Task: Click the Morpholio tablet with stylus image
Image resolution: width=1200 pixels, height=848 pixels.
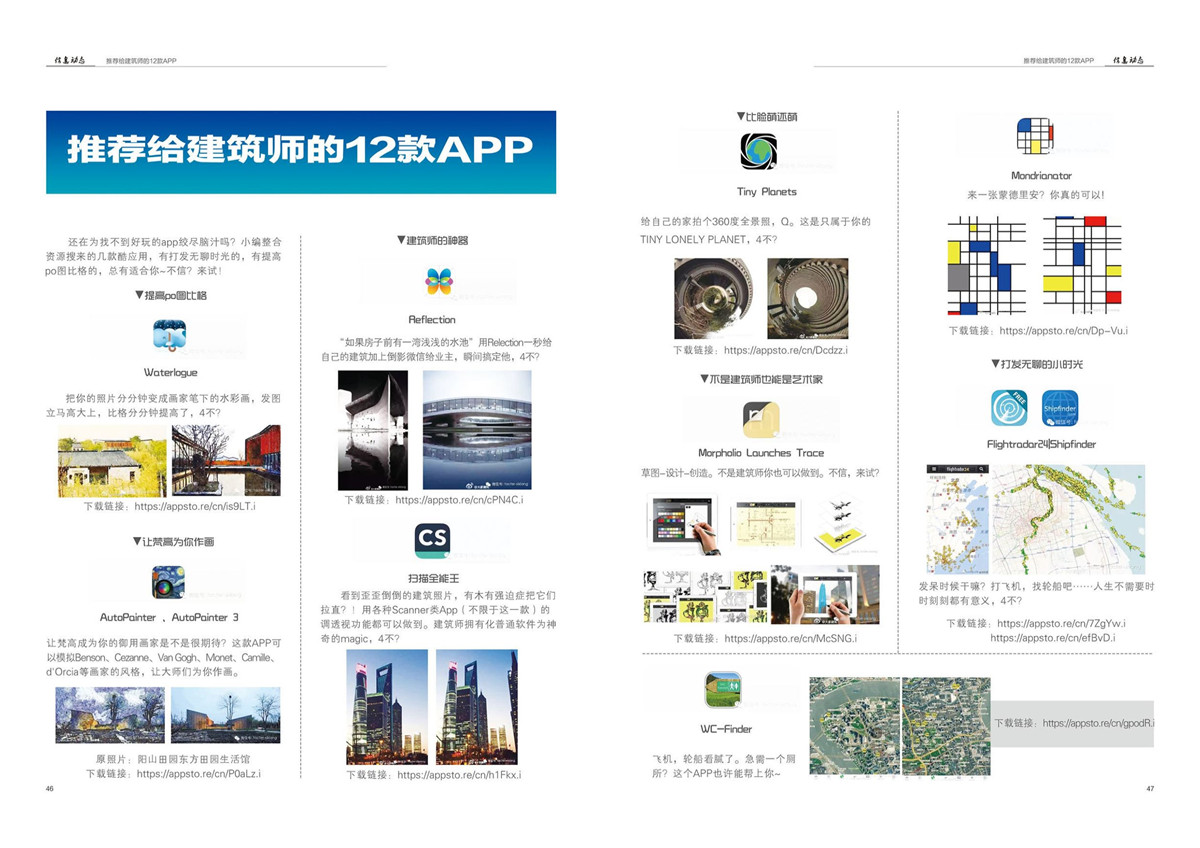Action: [683, 525]
